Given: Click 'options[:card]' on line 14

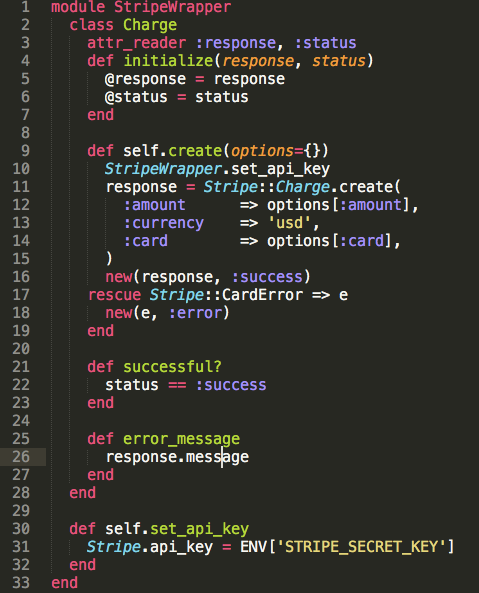Looking at the screenshot, I should pyautogui.click(x=329, y=241).
